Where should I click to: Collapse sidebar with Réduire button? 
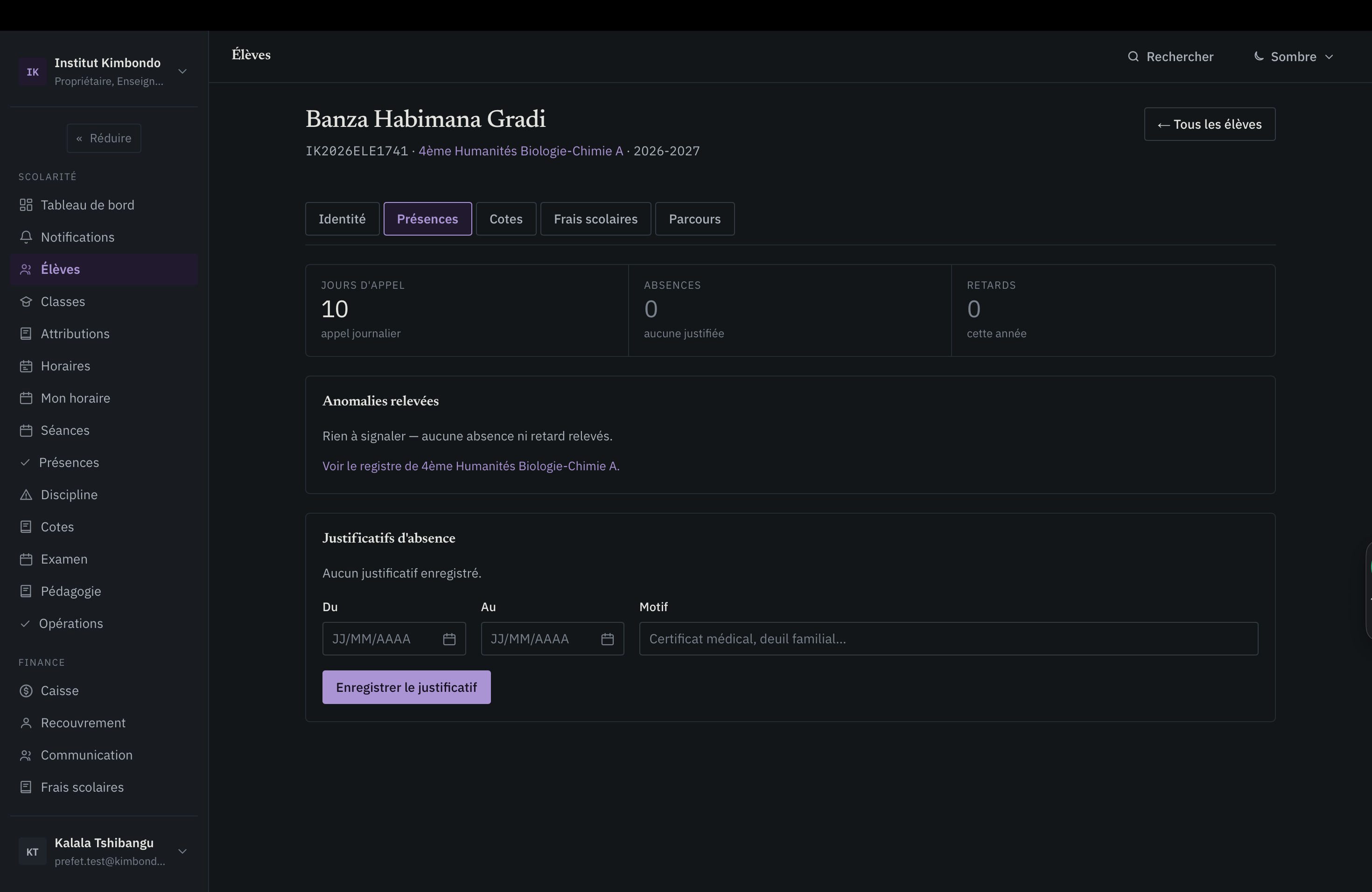[x=104, y=138]
